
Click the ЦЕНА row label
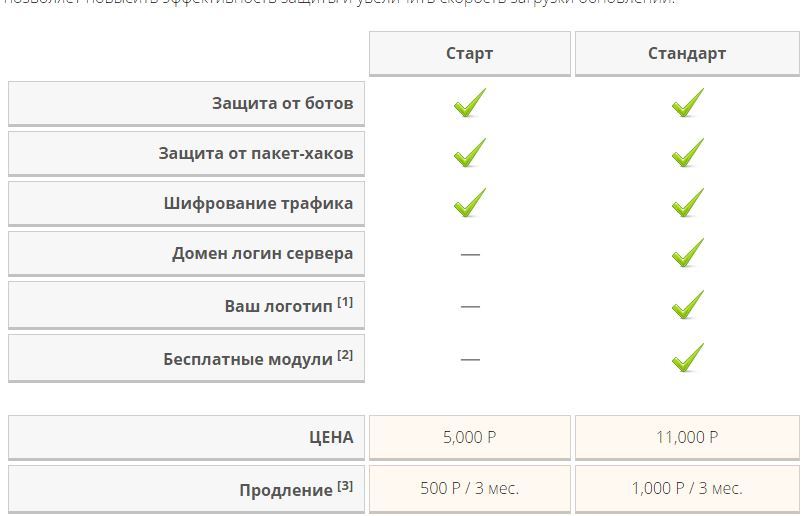pos(331,437)
